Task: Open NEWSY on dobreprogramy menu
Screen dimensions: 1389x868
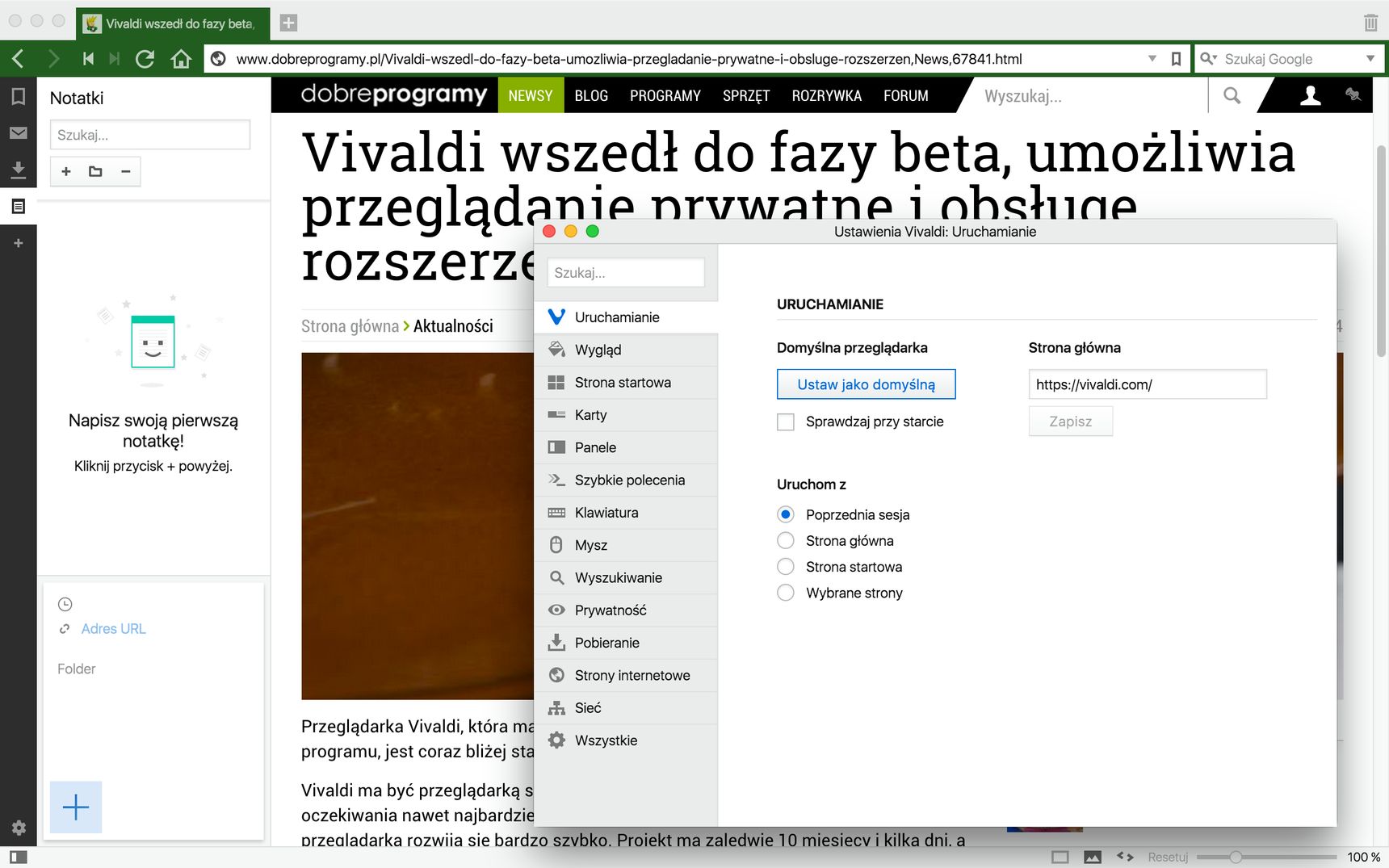Action: pyautogui.click(x=531, y=95)
